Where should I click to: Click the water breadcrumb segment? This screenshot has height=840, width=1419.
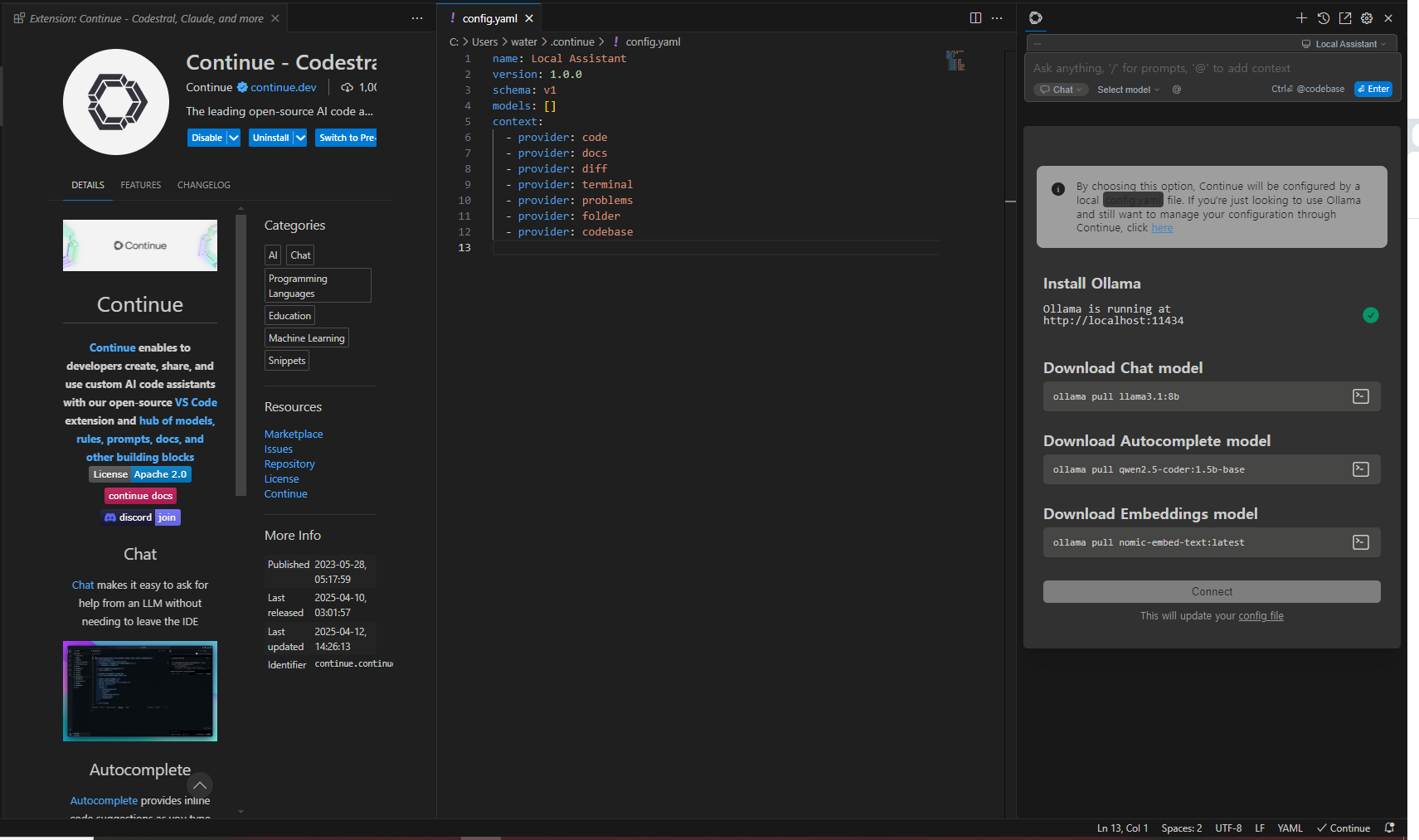click(x=524, y=41)
